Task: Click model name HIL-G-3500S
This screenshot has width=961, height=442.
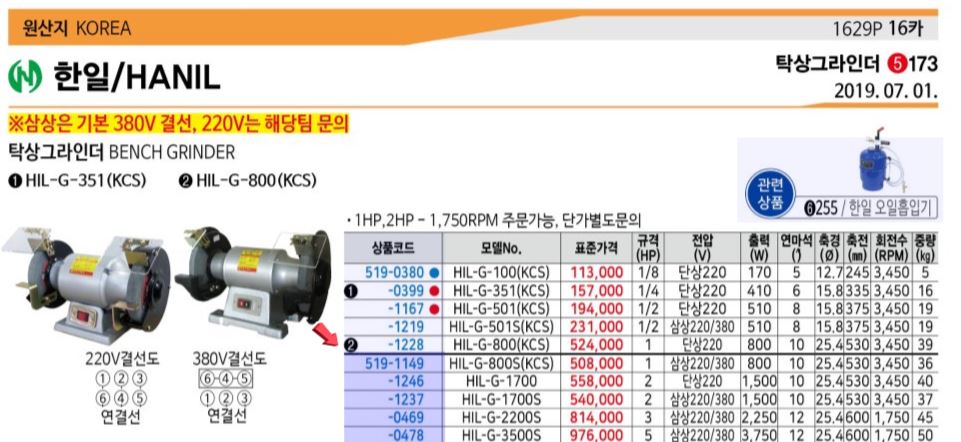Action: tap(501, 435)
